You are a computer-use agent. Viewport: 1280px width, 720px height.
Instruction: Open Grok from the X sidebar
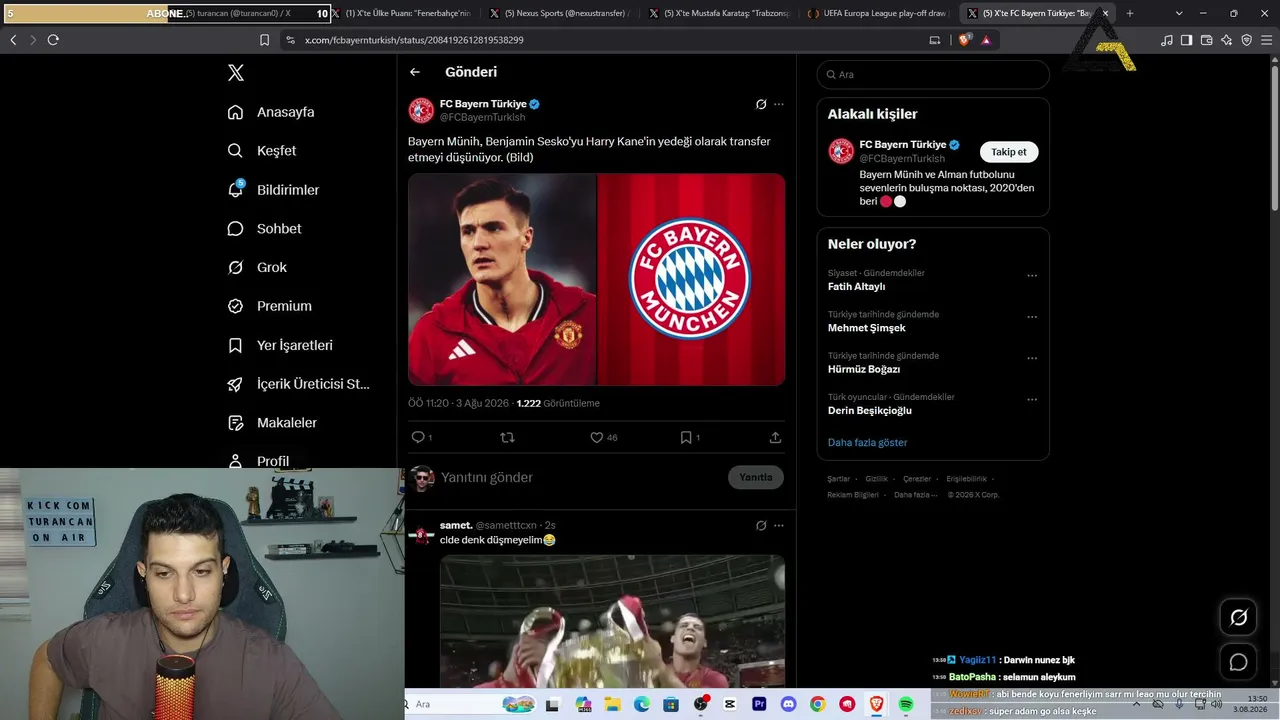pyautogui.click(x=257, y=267)
